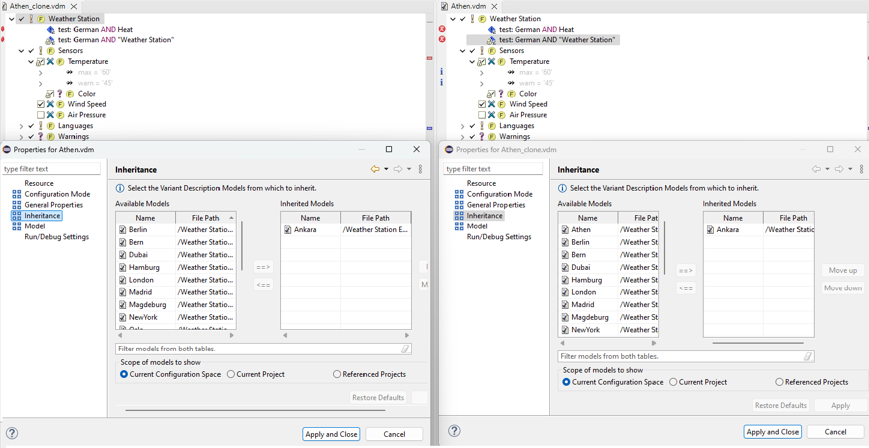The width and height of the screenshot is (869, 448).
Task: Switch to the Athen_clone.vdm editor tab
Action: click(x=38, y=6)
